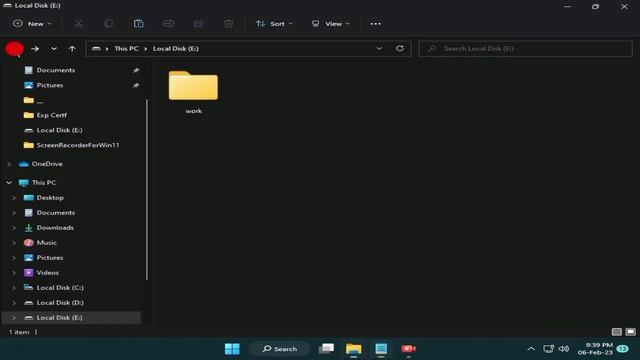Select the work folder
The width and height of the screenshot is (640, 360).
193,92
